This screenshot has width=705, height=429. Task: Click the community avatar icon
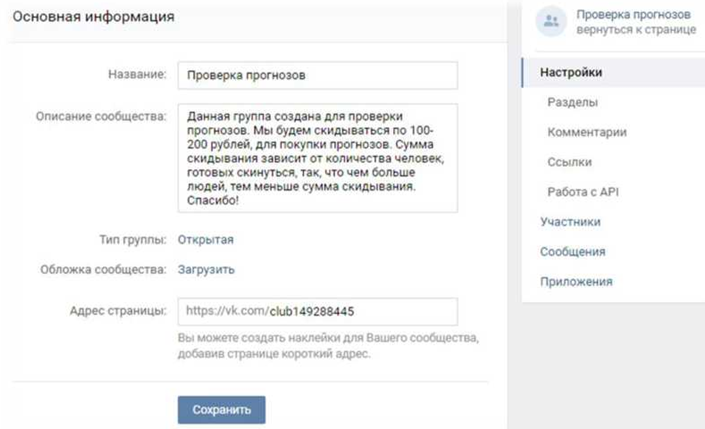coord(550,22)
